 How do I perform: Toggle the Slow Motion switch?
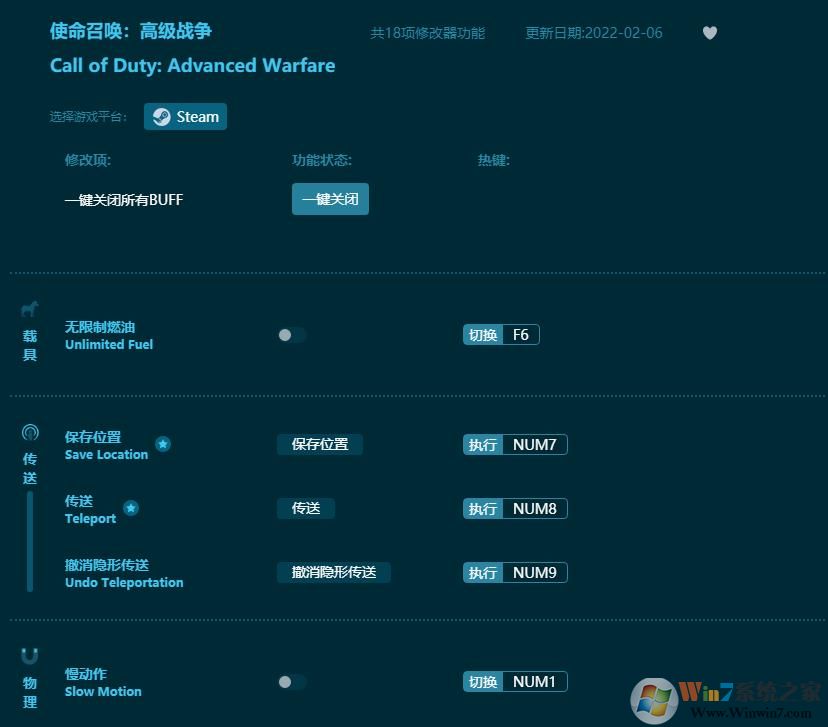[291, 682]
